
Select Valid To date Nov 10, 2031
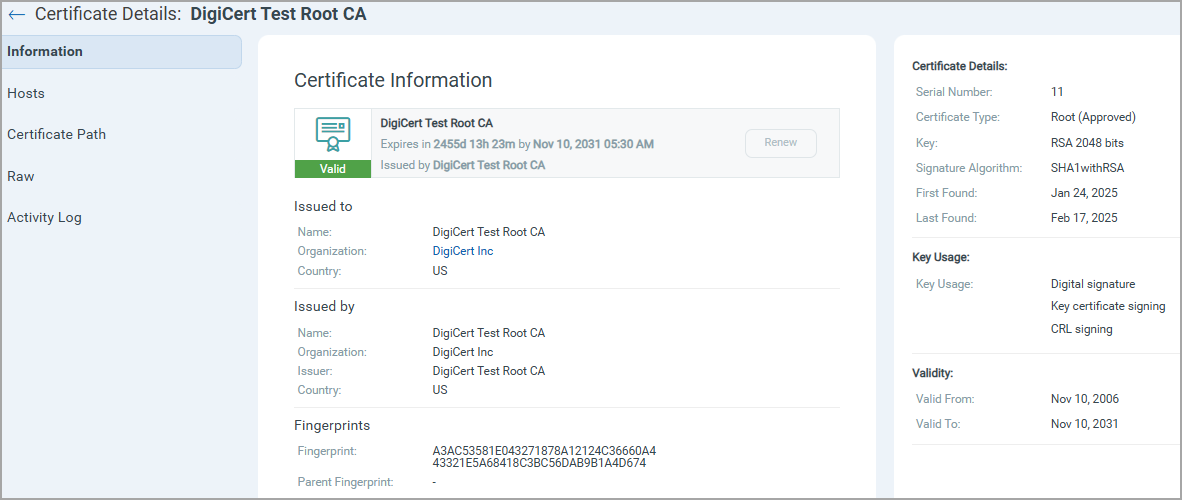coord(1085,424)
